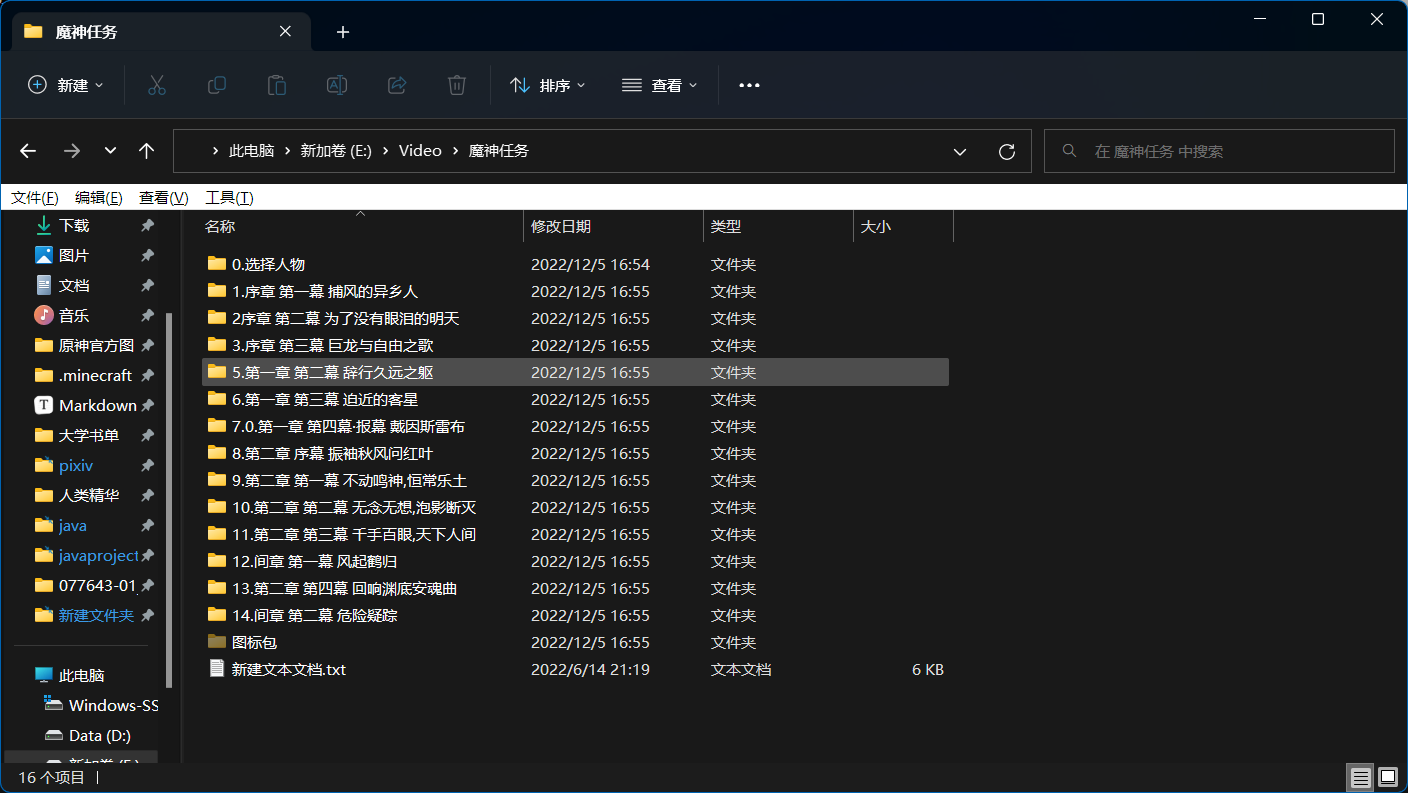Expand recent locations chevron

click(110, 151)
